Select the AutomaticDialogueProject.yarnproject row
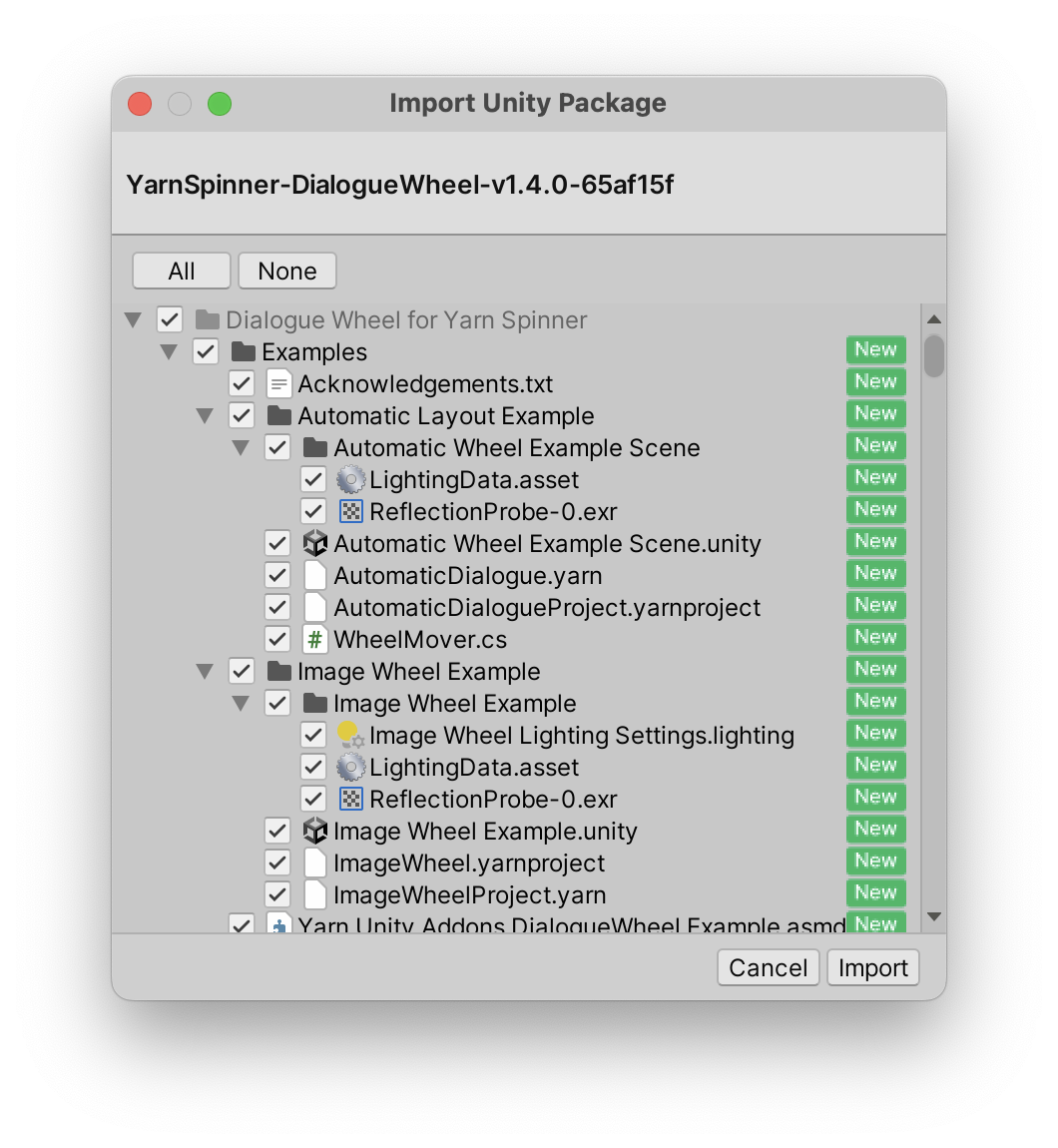 click(x=547, y=608)
